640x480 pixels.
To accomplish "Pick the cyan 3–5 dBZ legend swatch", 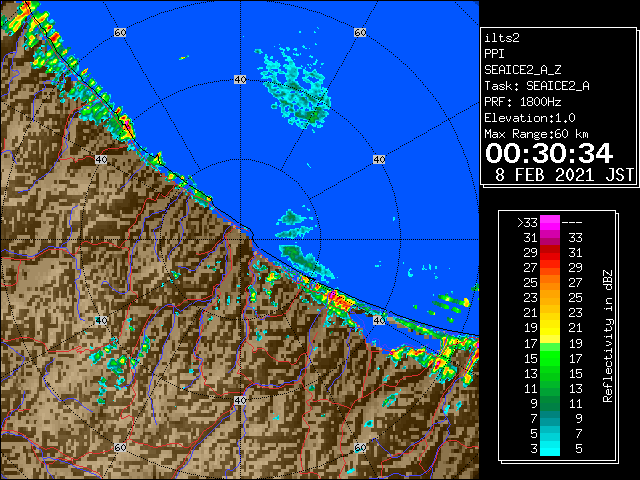I will (x=550, y=448).
